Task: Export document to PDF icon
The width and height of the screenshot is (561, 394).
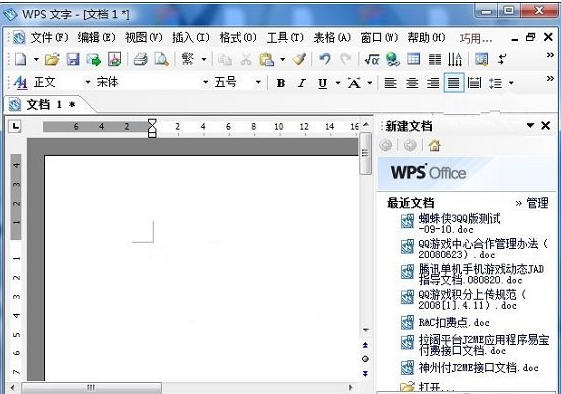Action: click(x=115, y=59)
